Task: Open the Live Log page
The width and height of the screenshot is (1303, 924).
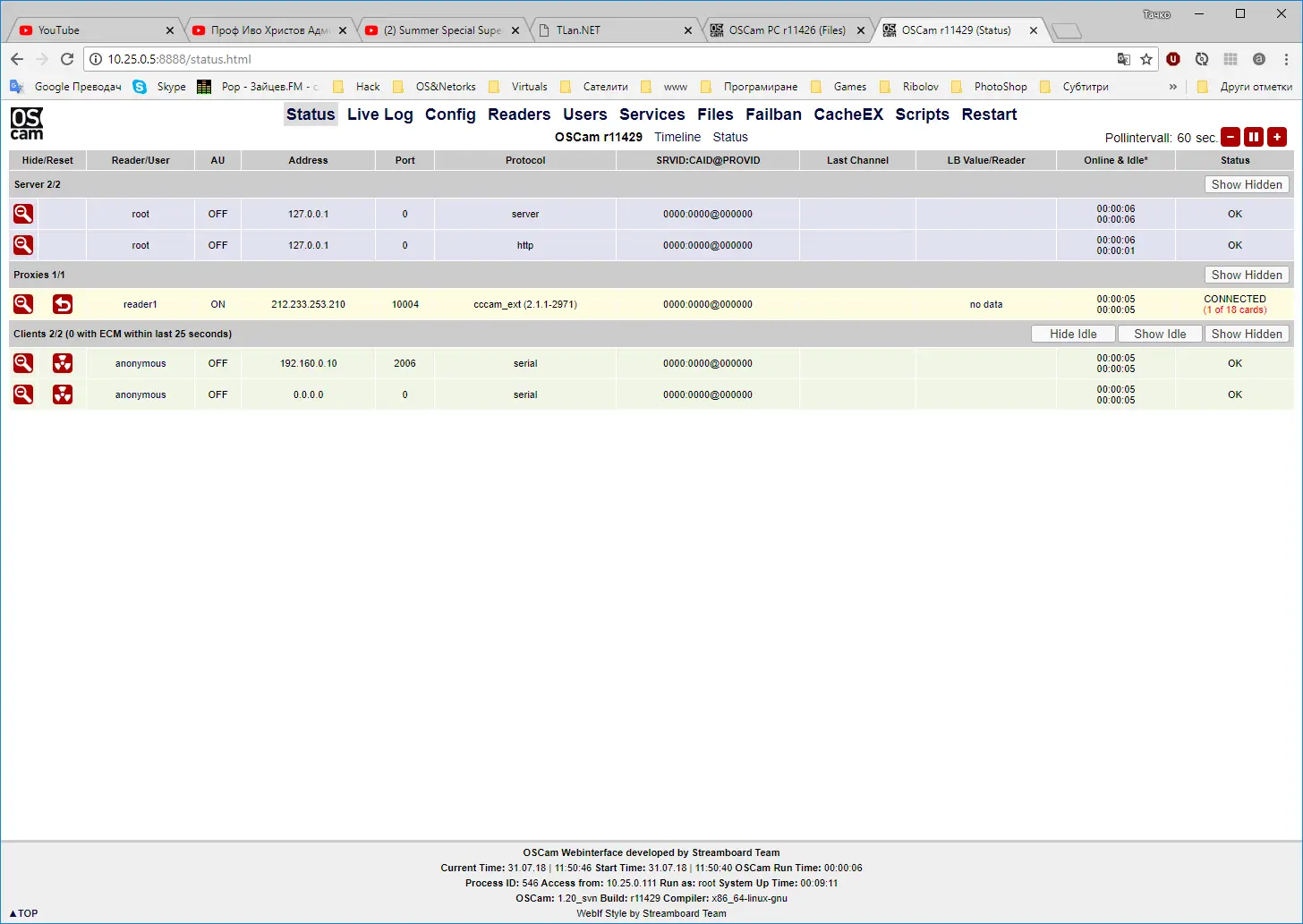Action: tap(380, 114)
